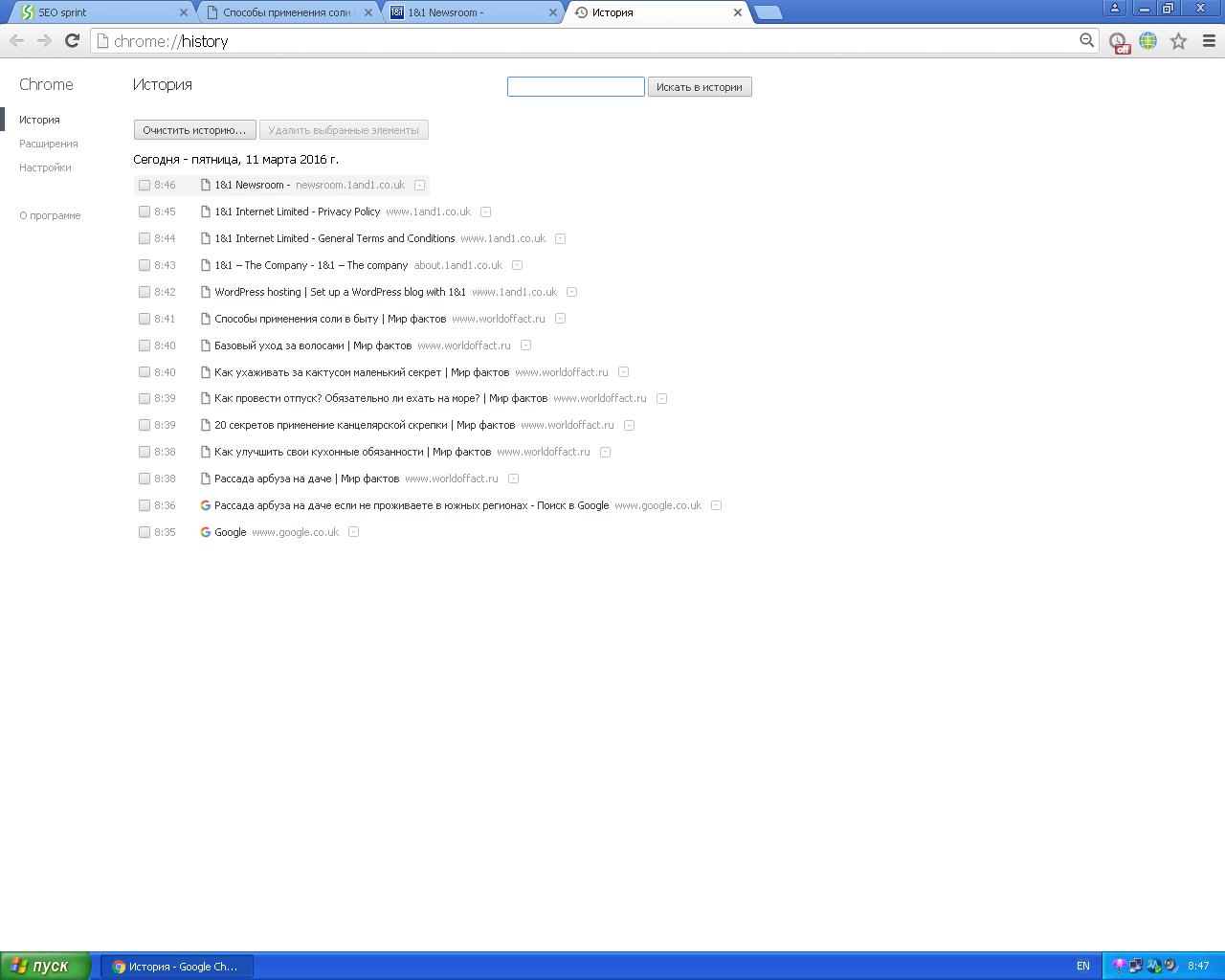Open Как улучшить свои кухонные обязанности link
The height and width of the screenshot is (980, 1225).
[x=352, y=452]
